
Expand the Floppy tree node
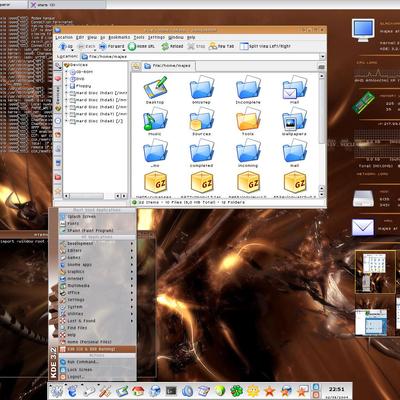pos(66,86)
